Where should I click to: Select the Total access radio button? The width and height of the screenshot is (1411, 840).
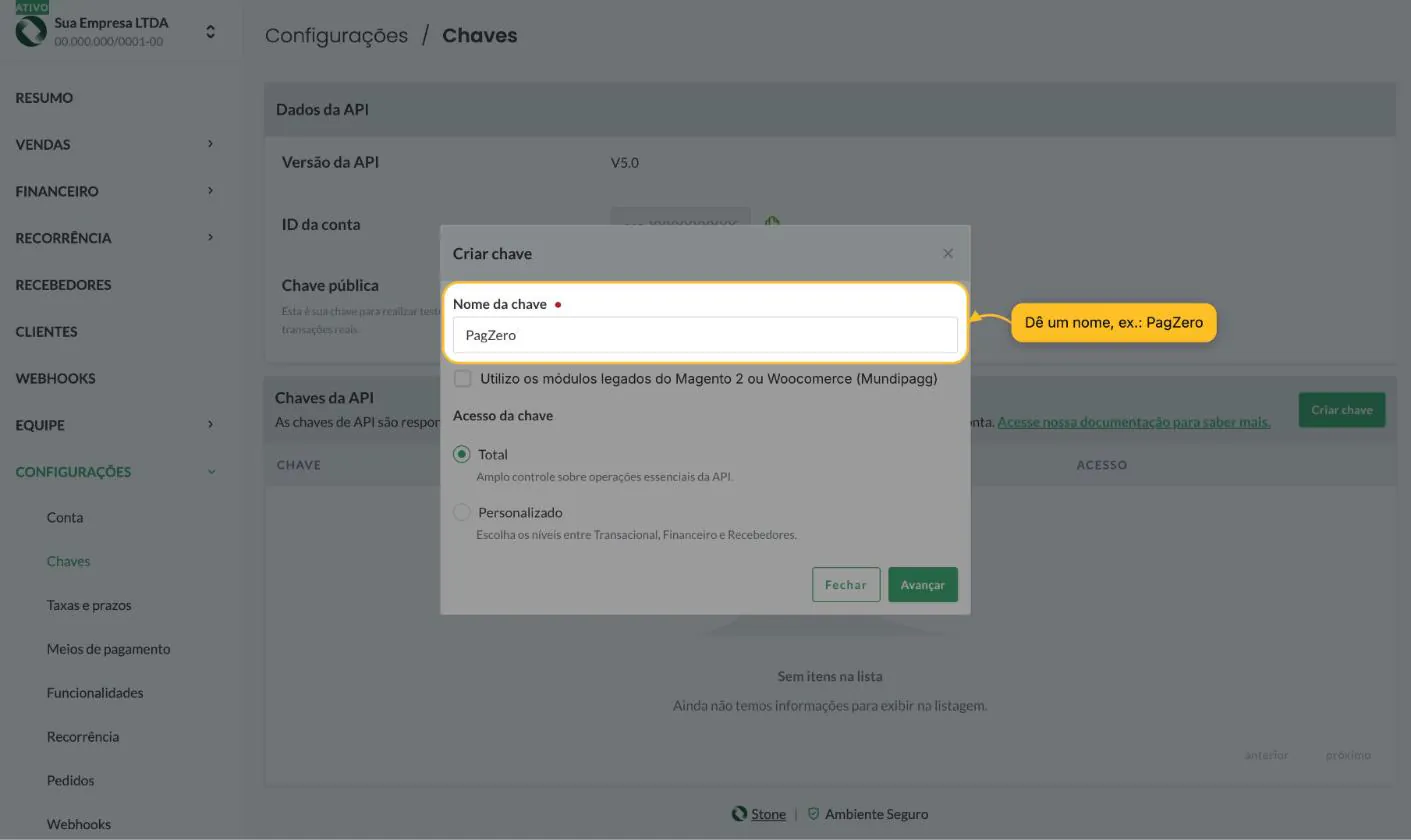pyautogui.click(x=461, y=454)
